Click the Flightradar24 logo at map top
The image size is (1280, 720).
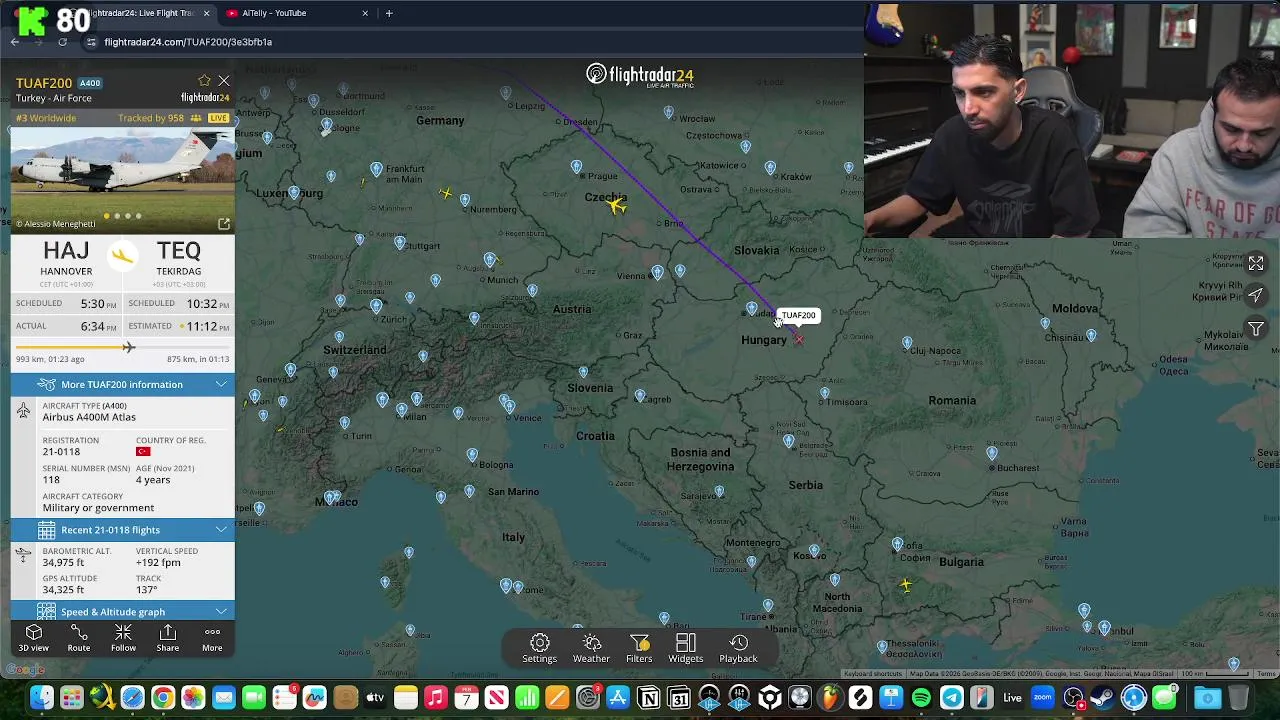click(640, 75)
